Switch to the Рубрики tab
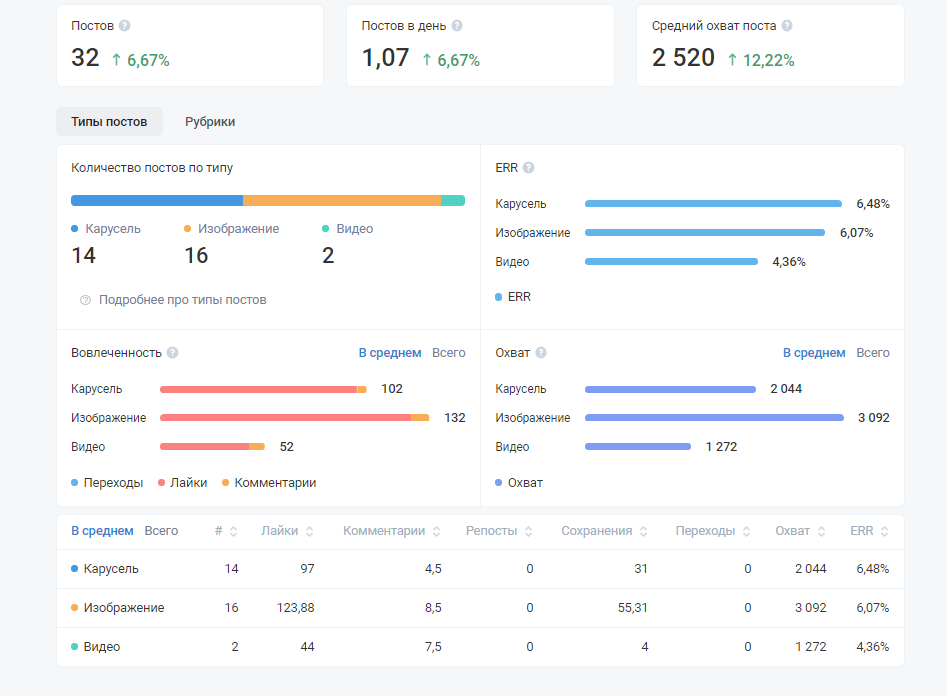Viewport: 947px width, 696px height. 210,121
